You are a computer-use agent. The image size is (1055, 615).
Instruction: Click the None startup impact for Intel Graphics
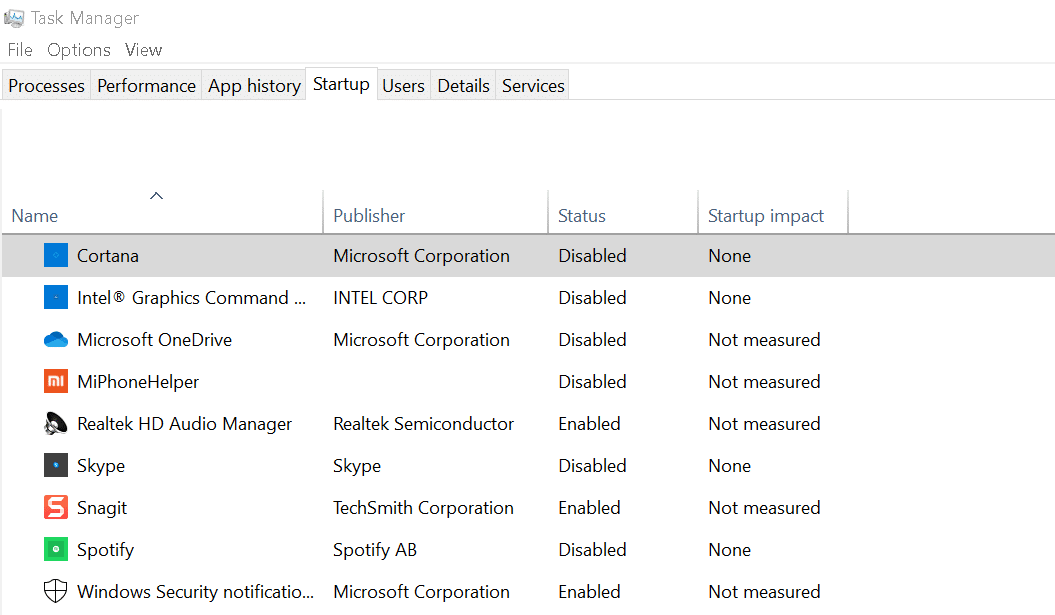[729, 297]
